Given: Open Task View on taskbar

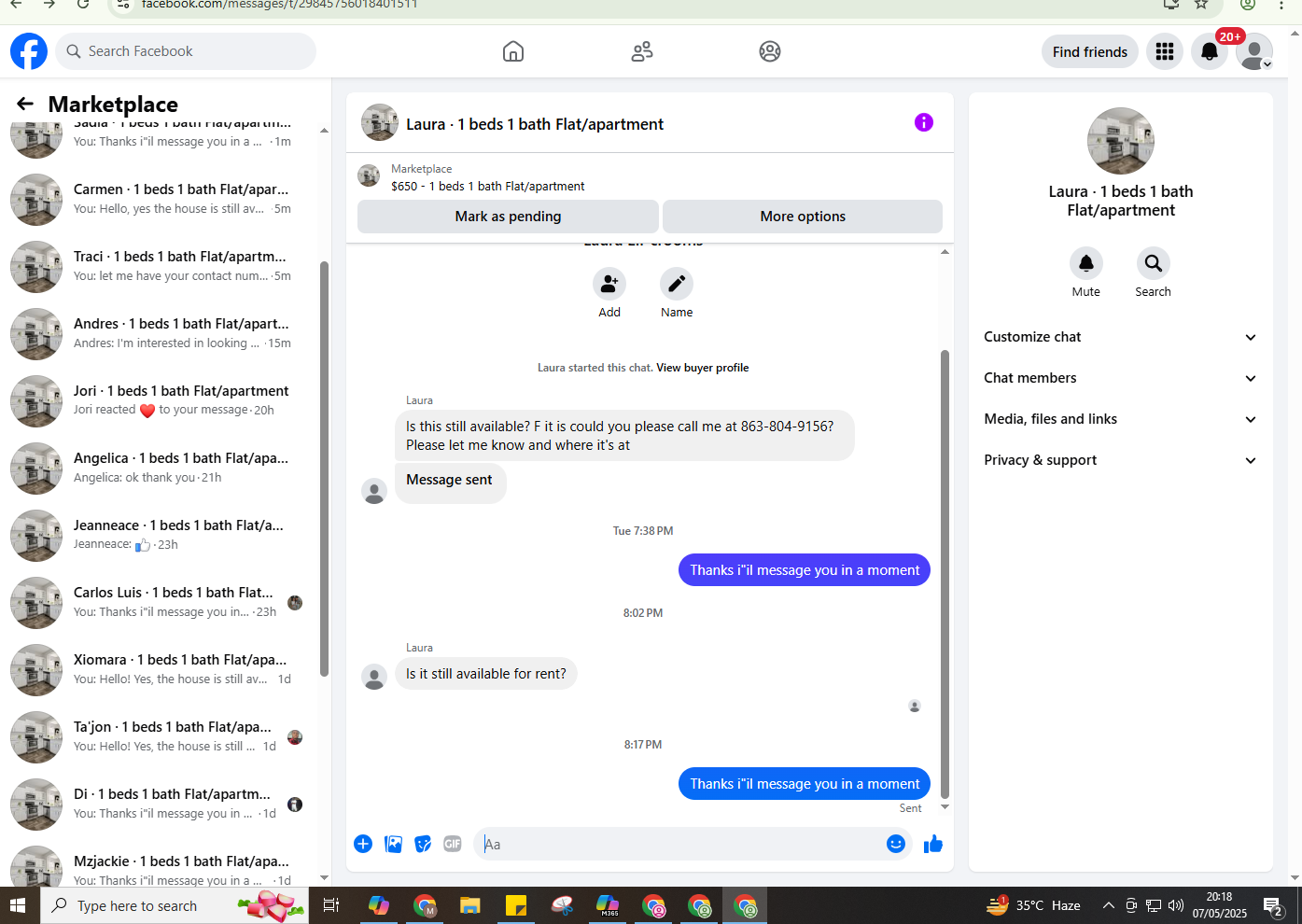Looking at the screenshot, I should 330,905.
